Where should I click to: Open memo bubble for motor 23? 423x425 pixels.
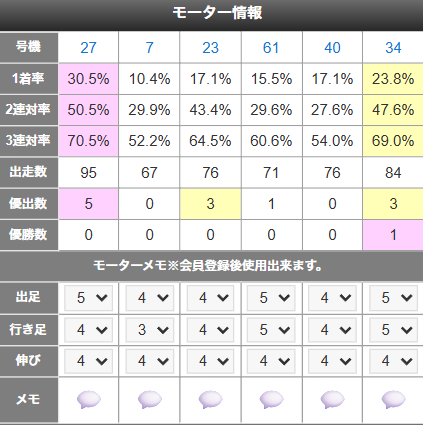click(210, 399)
